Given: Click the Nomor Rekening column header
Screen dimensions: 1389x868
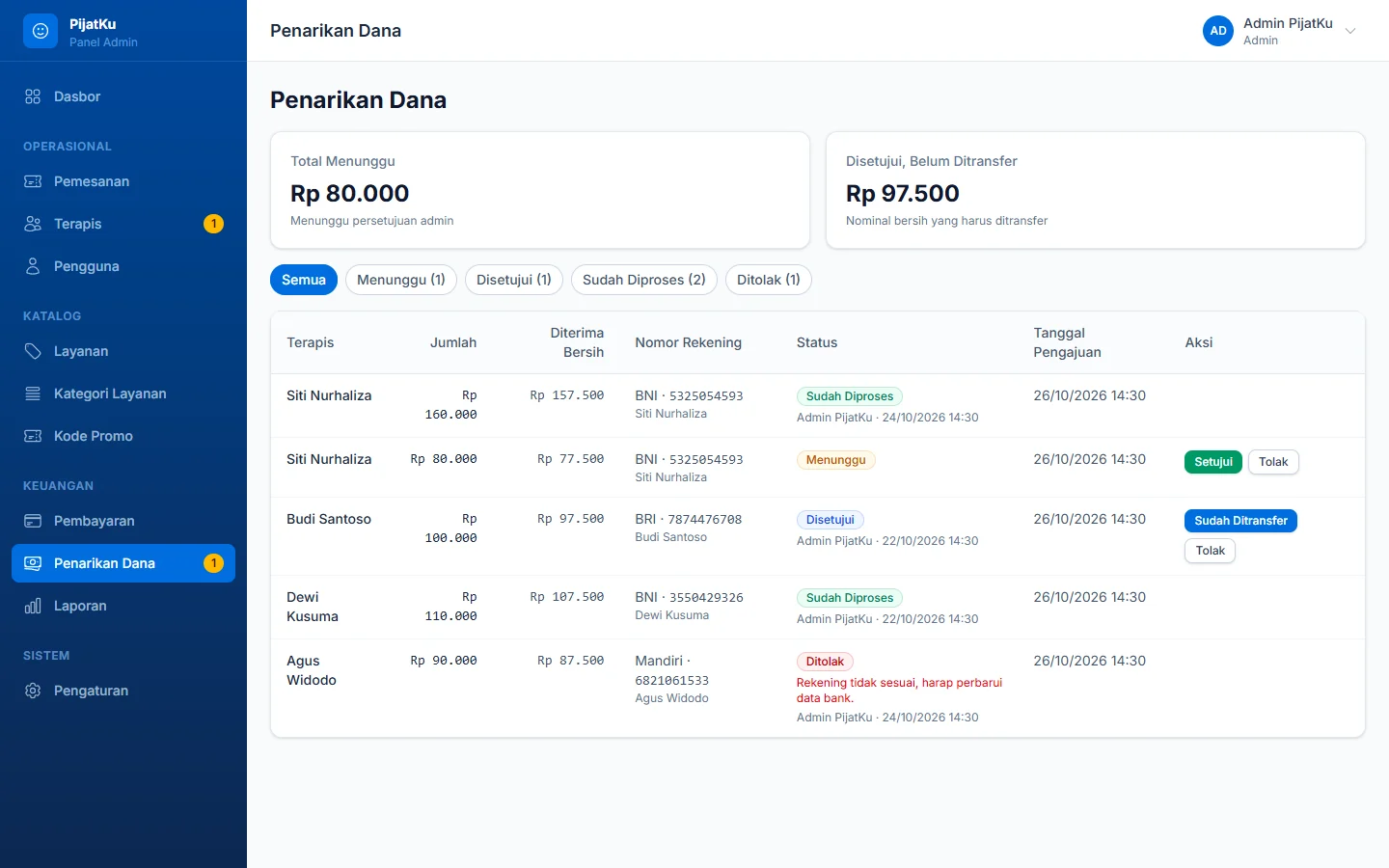Looking at the screenshot, I should coord(689,342).
